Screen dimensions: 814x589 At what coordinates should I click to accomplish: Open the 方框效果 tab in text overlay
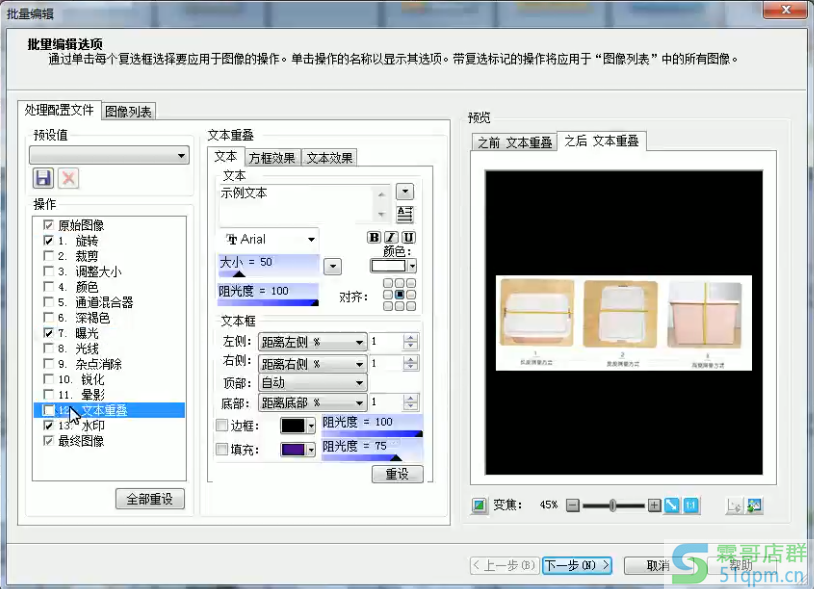coord(270,157)
